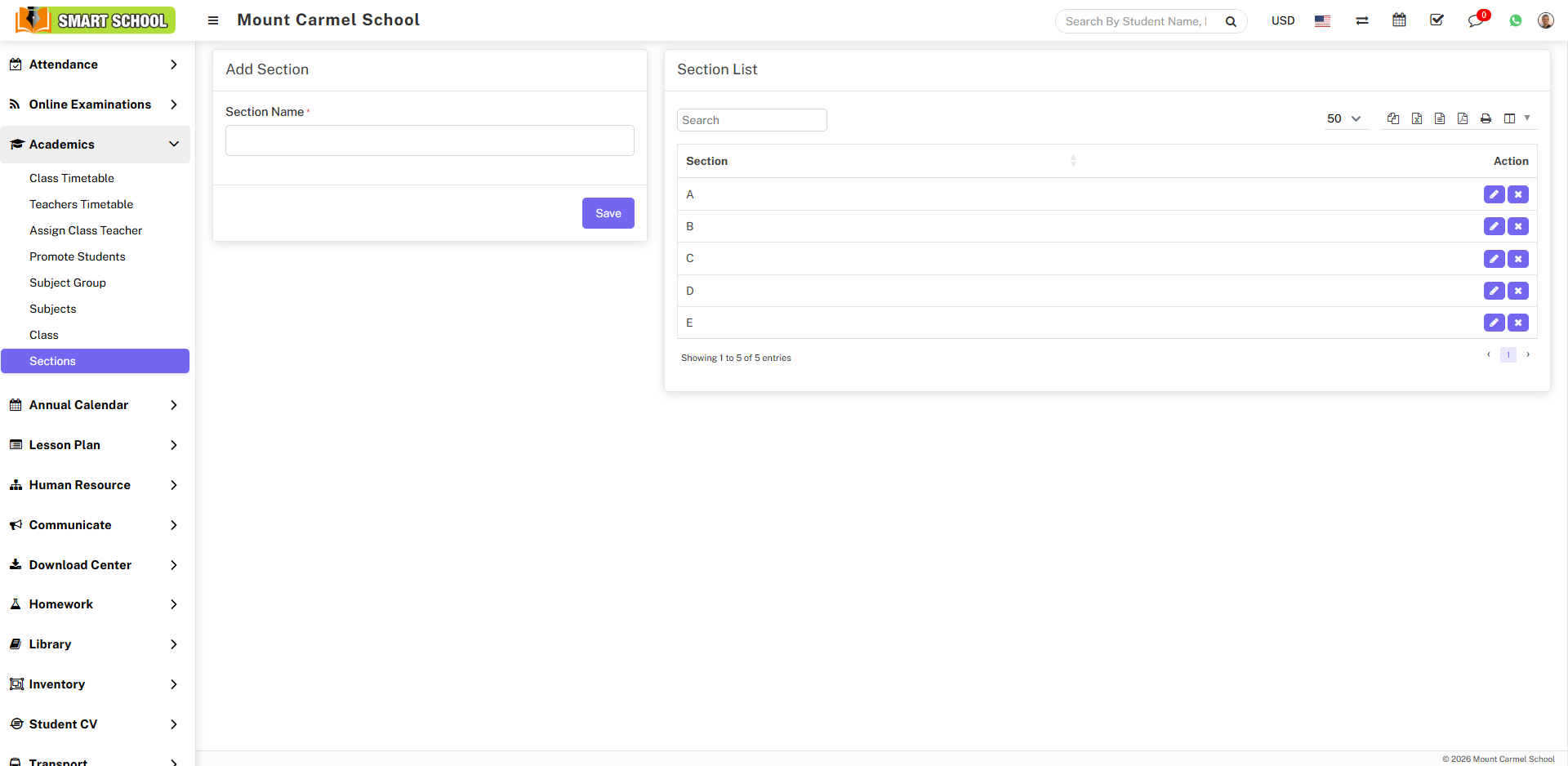Open the column visibility dropdown
1568x766 pixels.
1516,119
